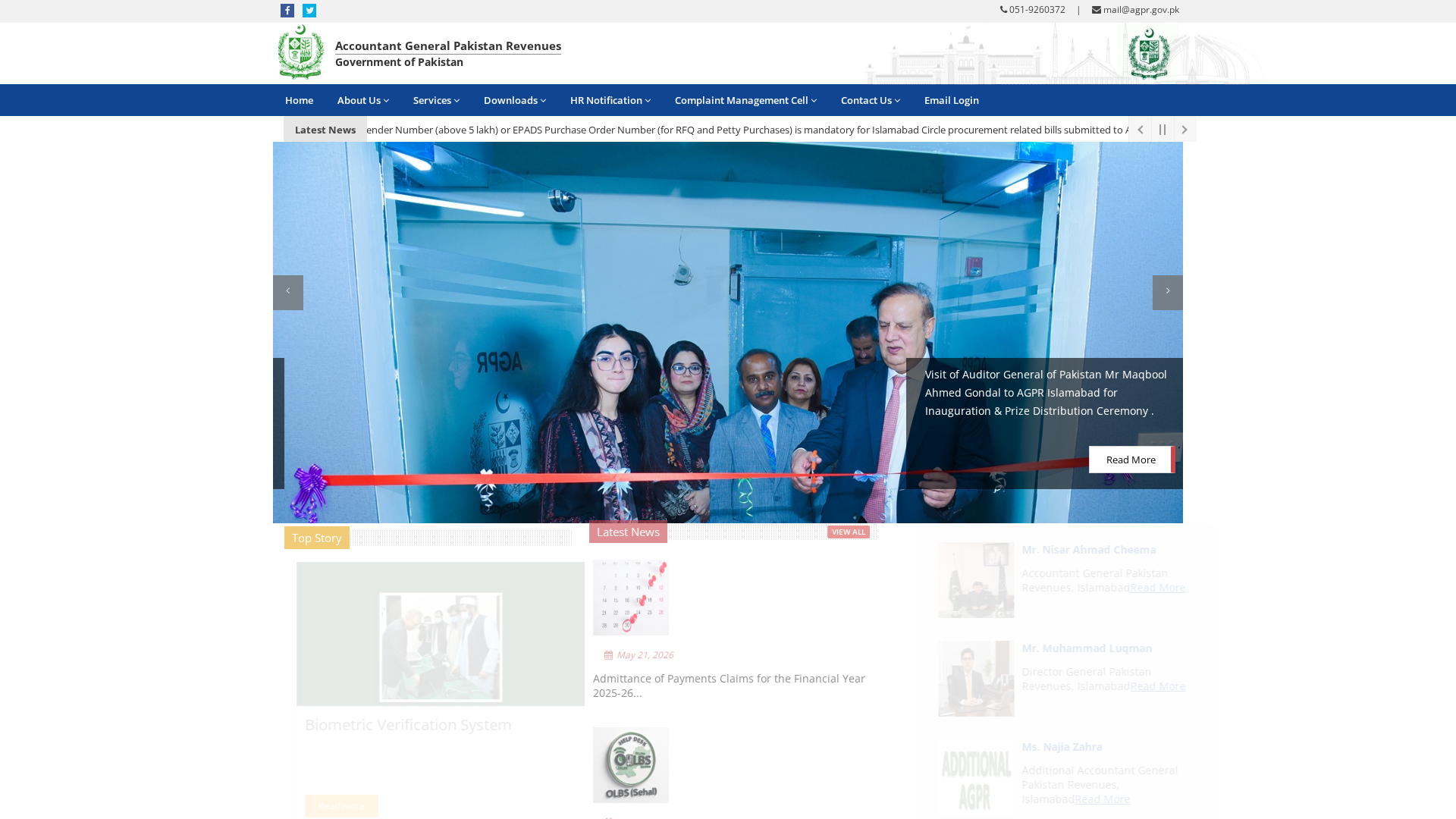Click VIEW ALL in Latest News section
Screen dimensions: 1456x819
849,532
